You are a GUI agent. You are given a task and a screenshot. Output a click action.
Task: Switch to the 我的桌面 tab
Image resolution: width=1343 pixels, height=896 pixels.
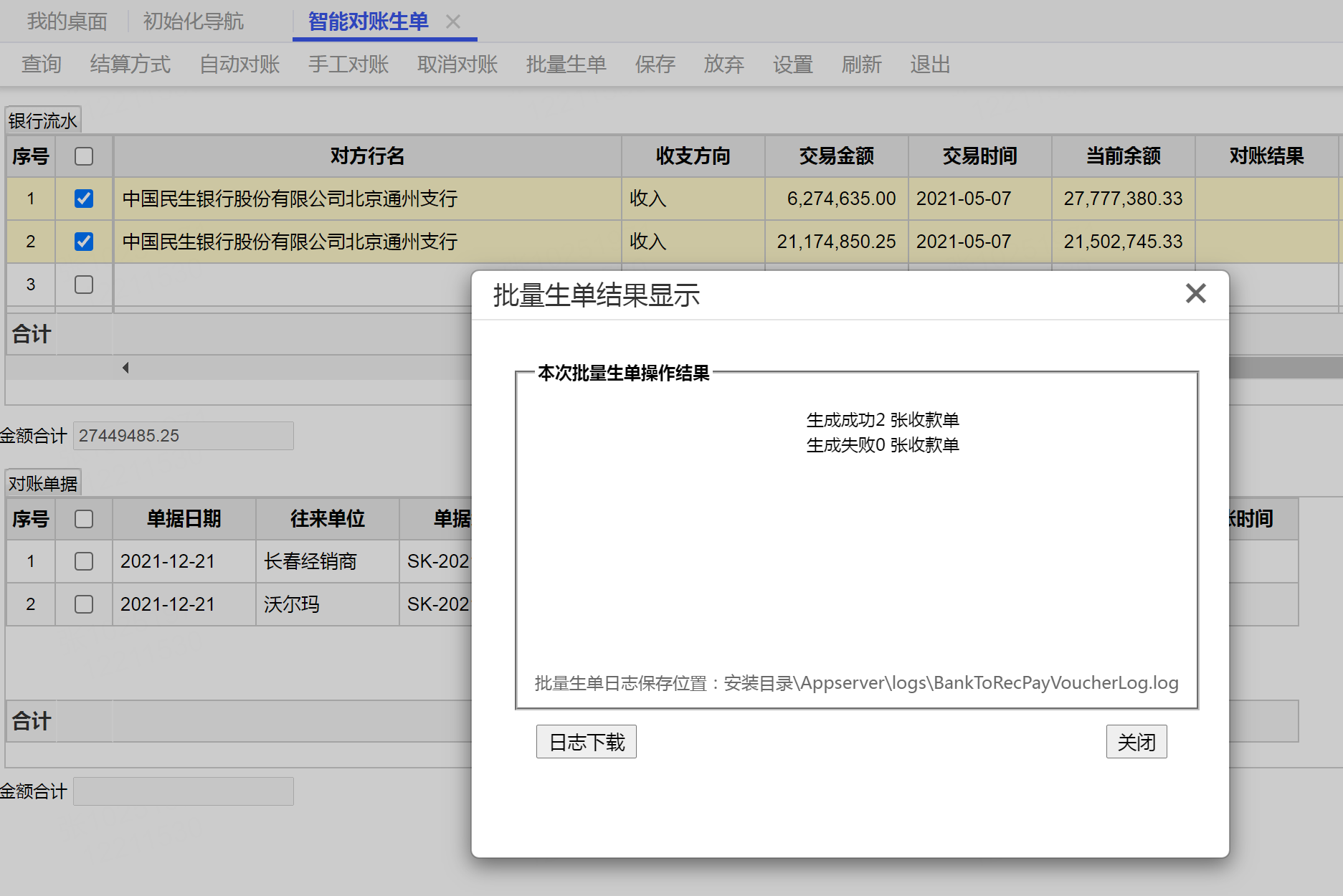click(x=67, y=22)
